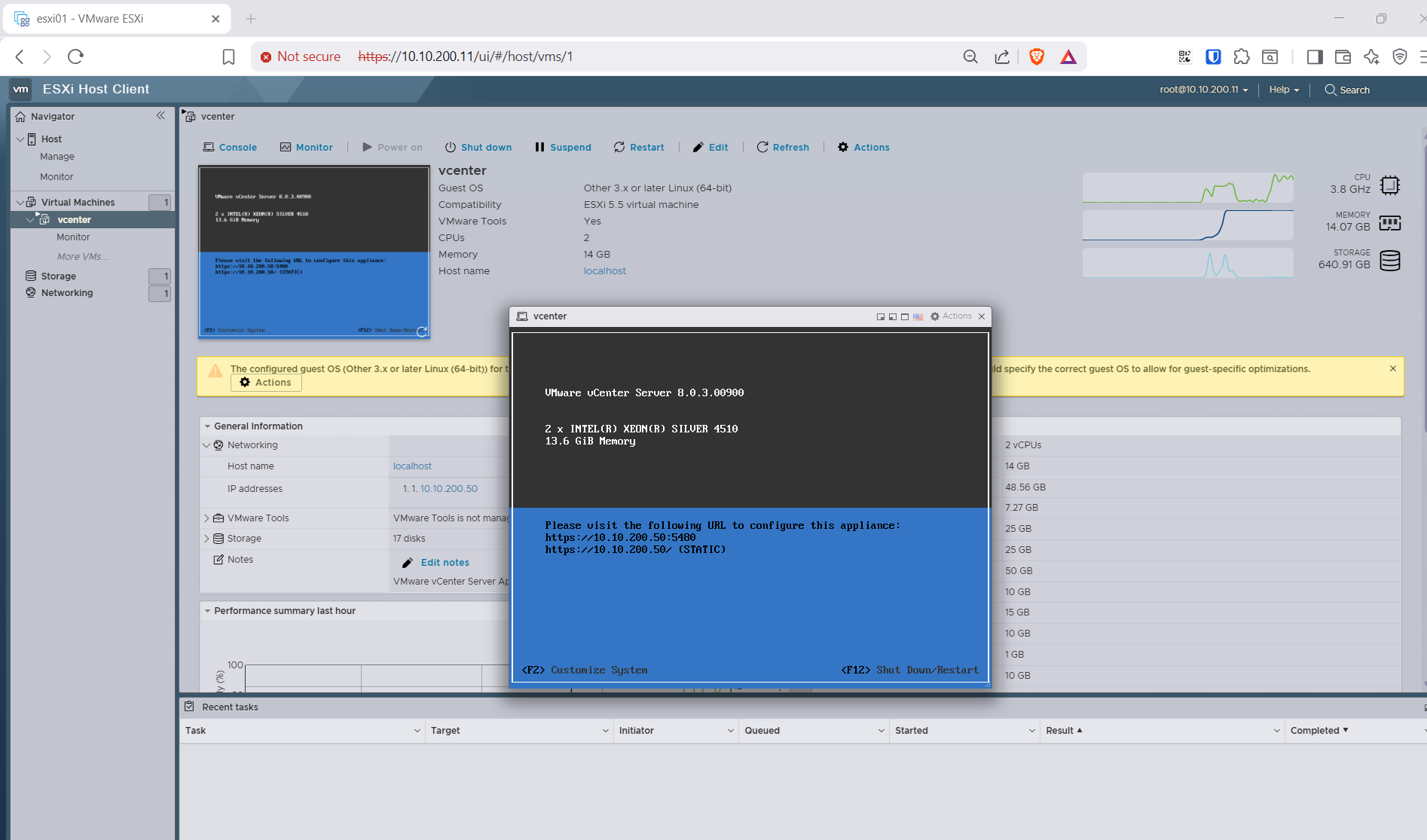Click the localhost link in General Information

point(412,466)
